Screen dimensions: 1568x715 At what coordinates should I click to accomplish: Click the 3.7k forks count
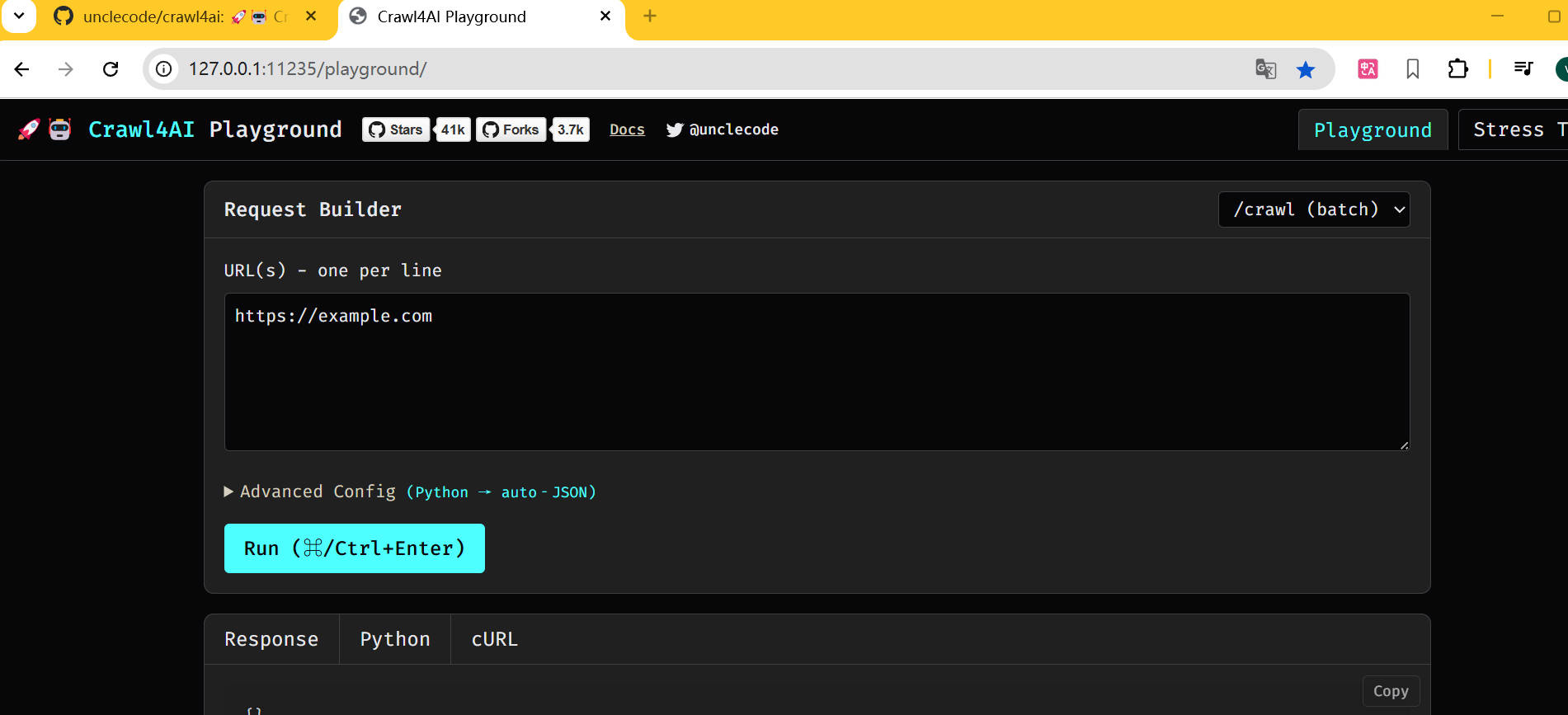pyautogui.click(x=570, y=129)
